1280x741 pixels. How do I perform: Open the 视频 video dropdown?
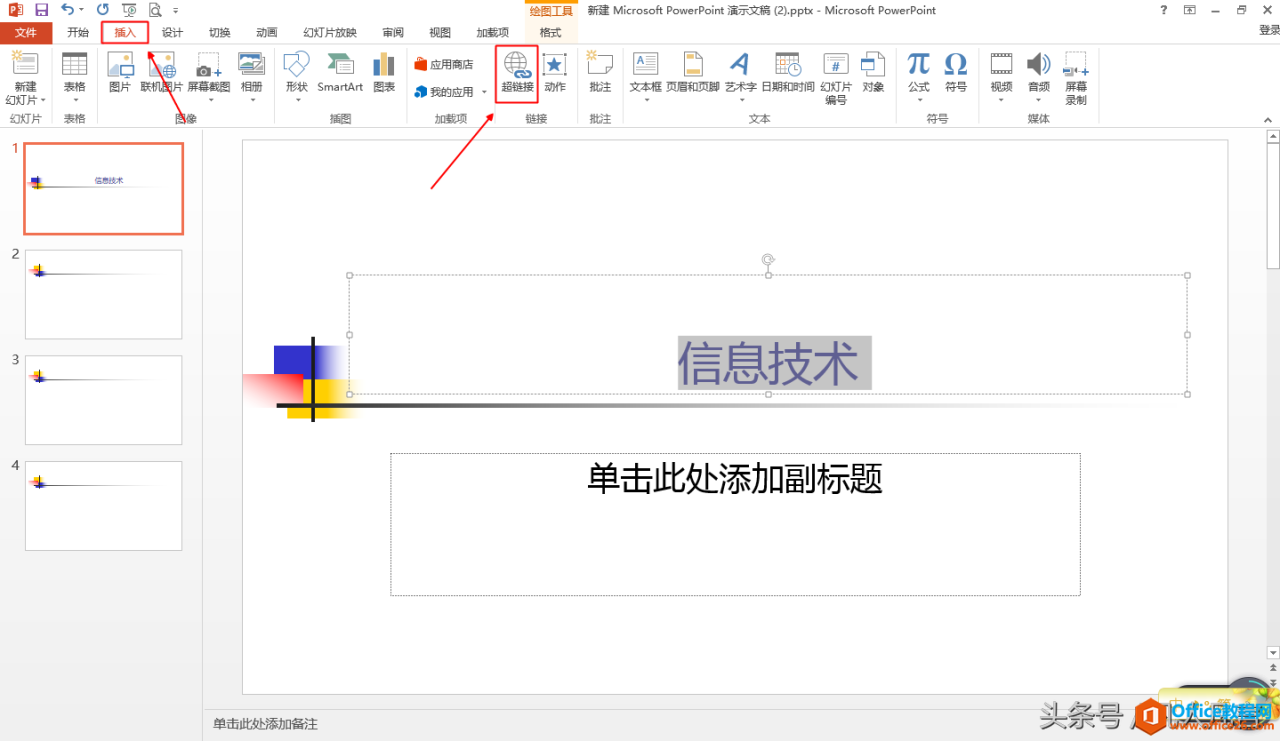tap(1001, 100)
